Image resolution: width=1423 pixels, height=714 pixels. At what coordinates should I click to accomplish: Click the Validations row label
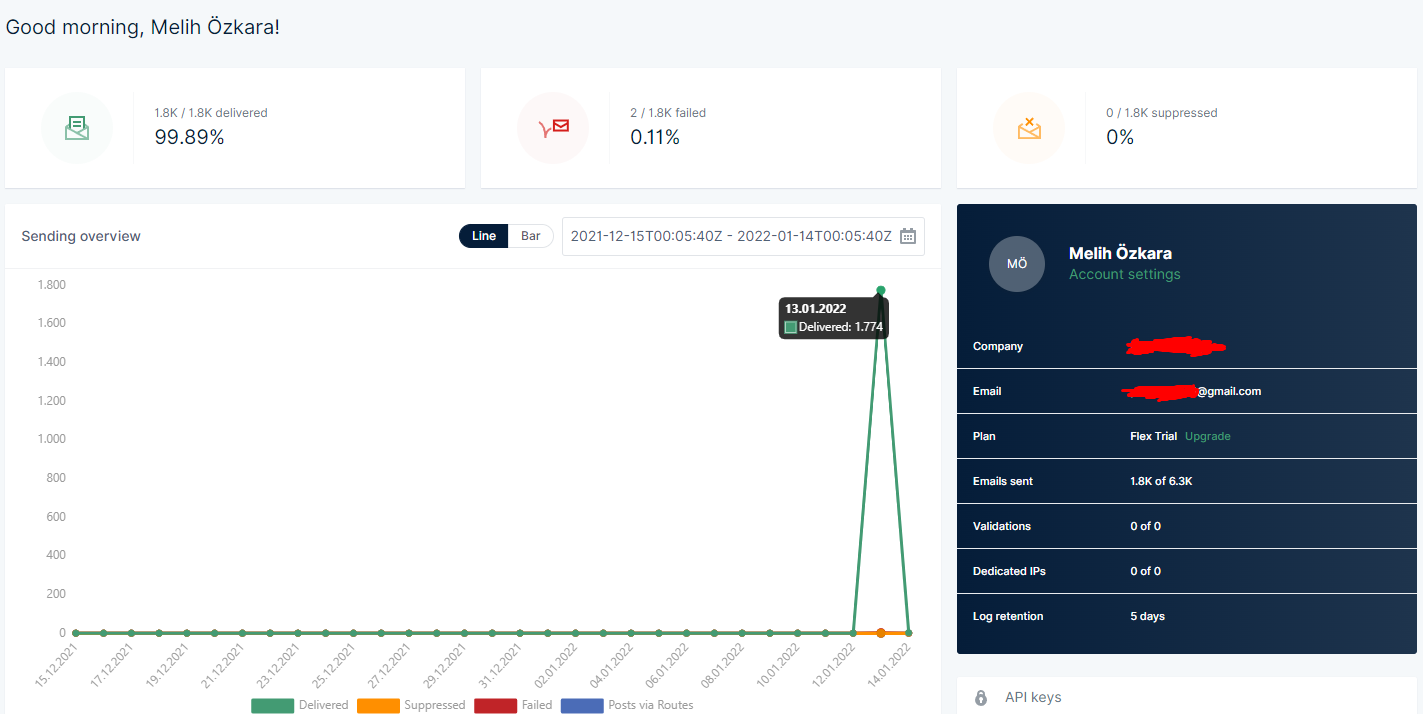pyautogui.click(x=1002, y=526)
